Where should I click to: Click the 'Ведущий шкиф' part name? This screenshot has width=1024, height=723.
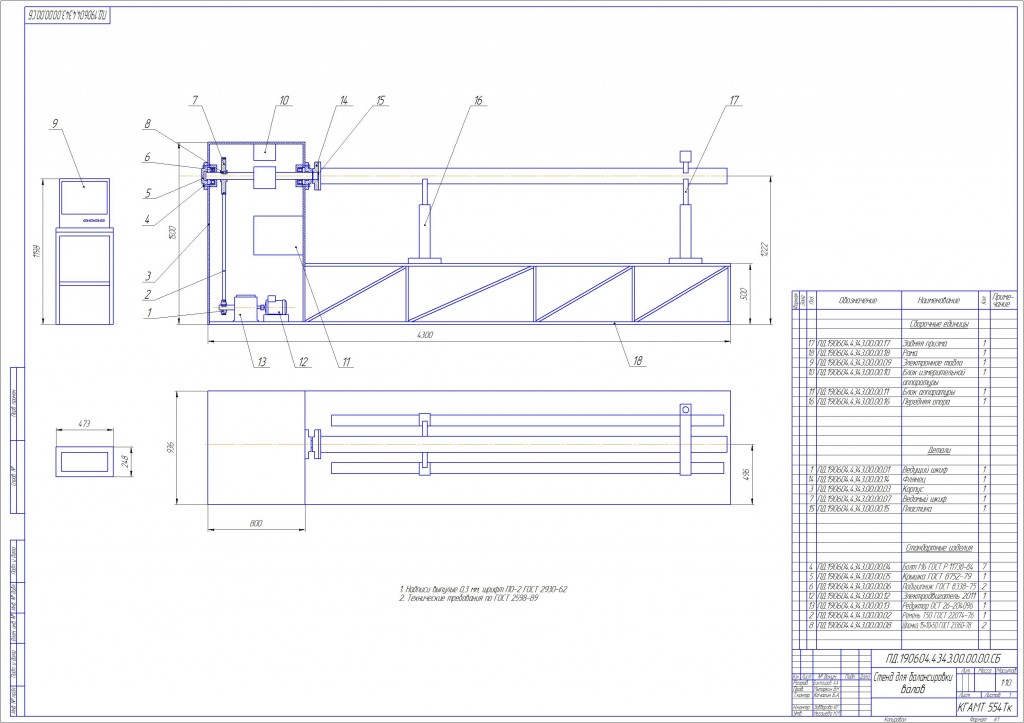point(925,470)
